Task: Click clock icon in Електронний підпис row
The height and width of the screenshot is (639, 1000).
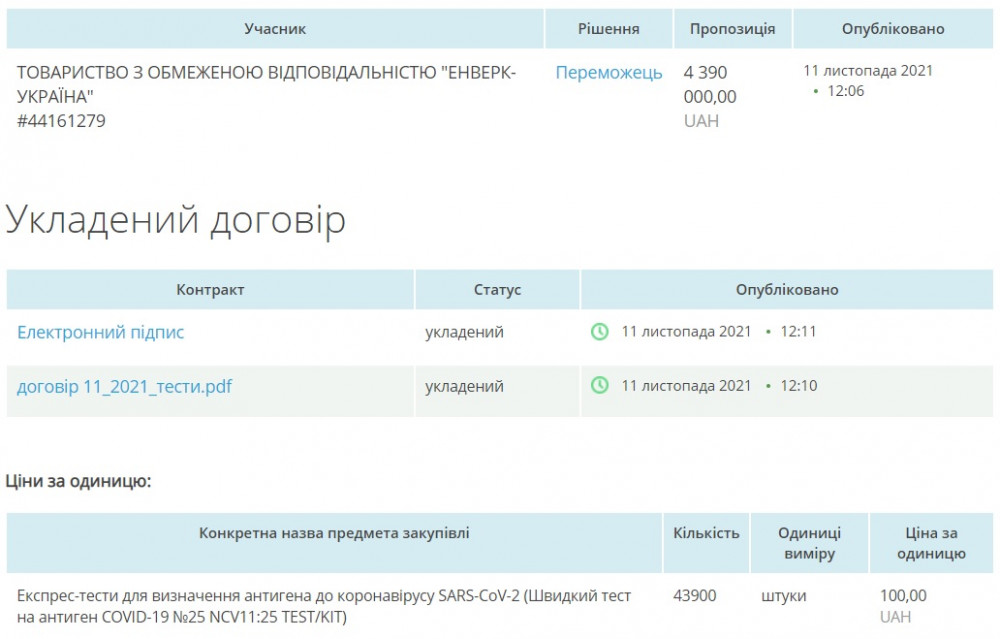Action: tap(600, 332)
